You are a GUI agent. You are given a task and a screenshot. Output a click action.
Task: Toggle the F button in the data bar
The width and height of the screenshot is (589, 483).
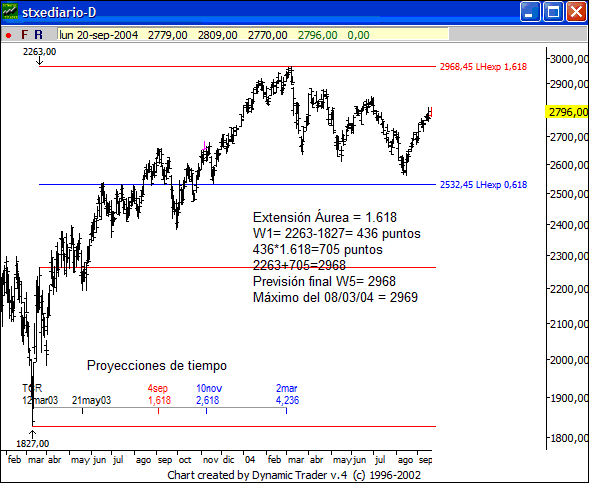[x=24, y=35]
